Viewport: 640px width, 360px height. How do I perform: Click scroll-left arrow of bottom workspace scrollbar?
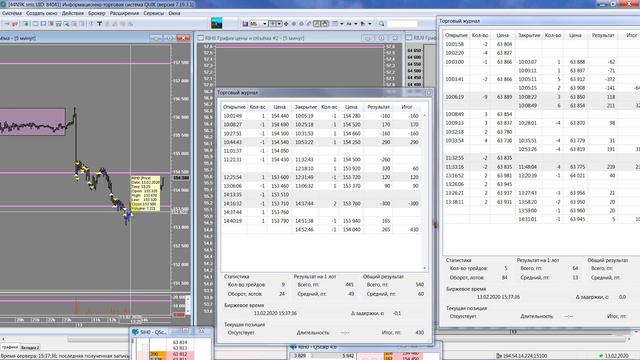[3, 339]
